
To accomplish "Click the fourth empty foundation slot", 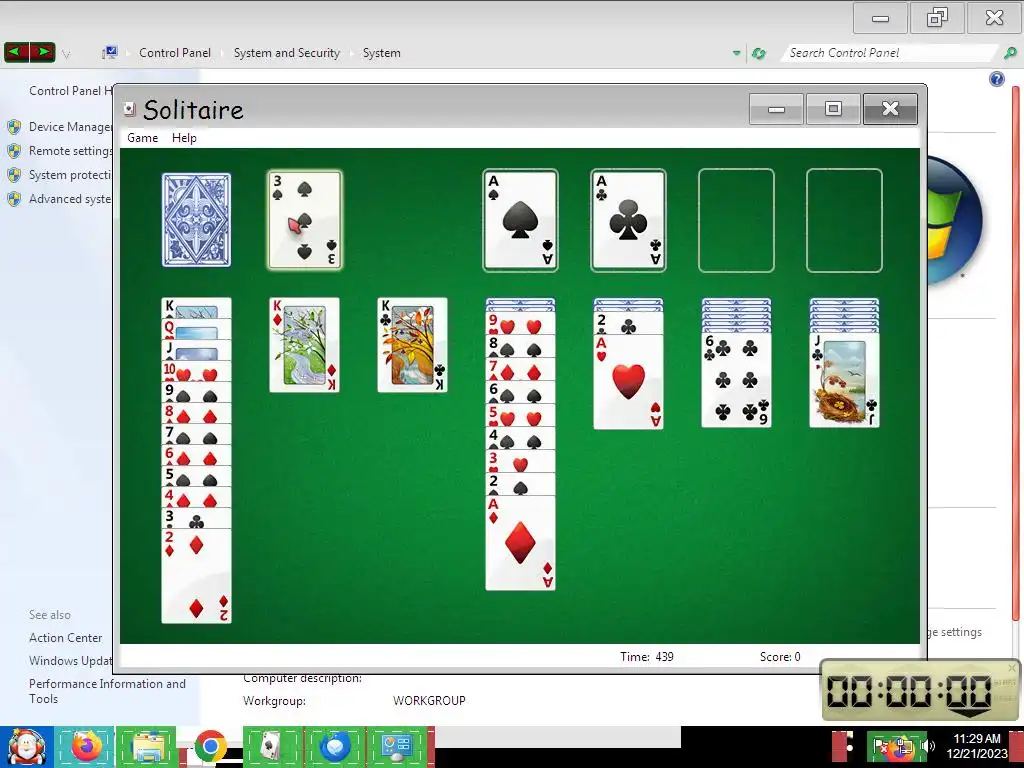I will (844, 220).
